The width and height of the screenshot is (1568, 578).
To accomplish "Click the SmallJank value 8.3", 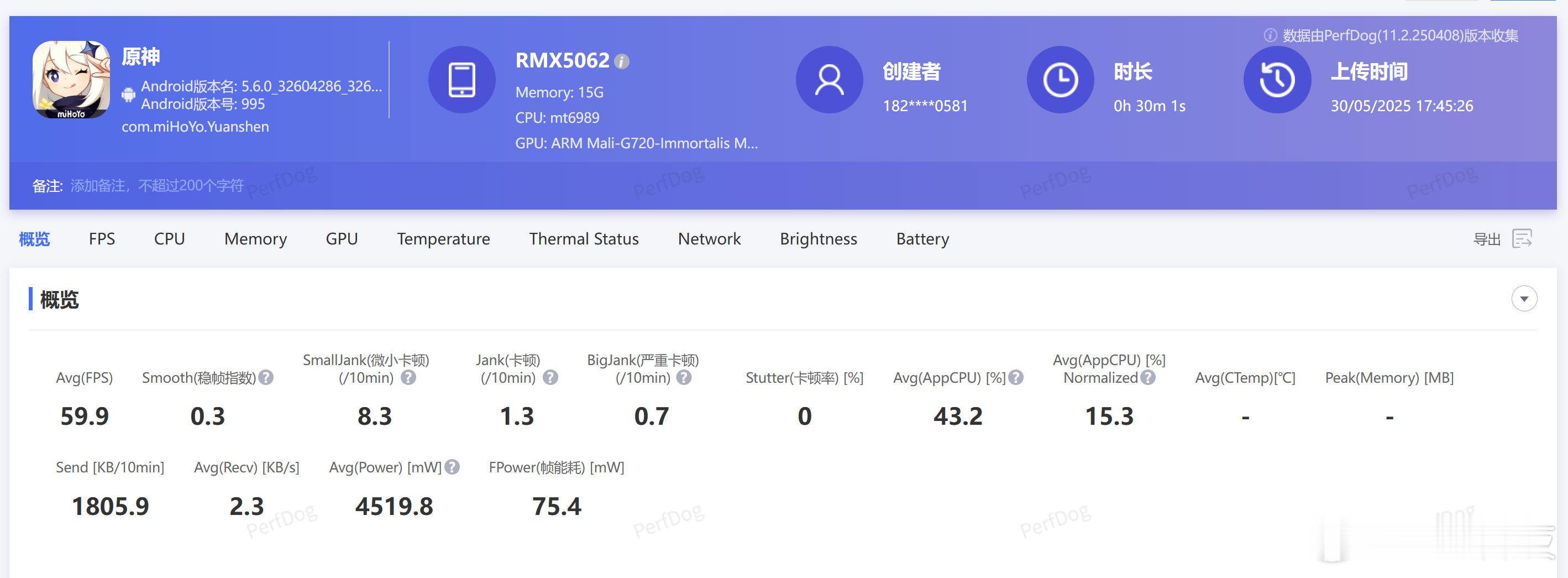I will [374, 416].
